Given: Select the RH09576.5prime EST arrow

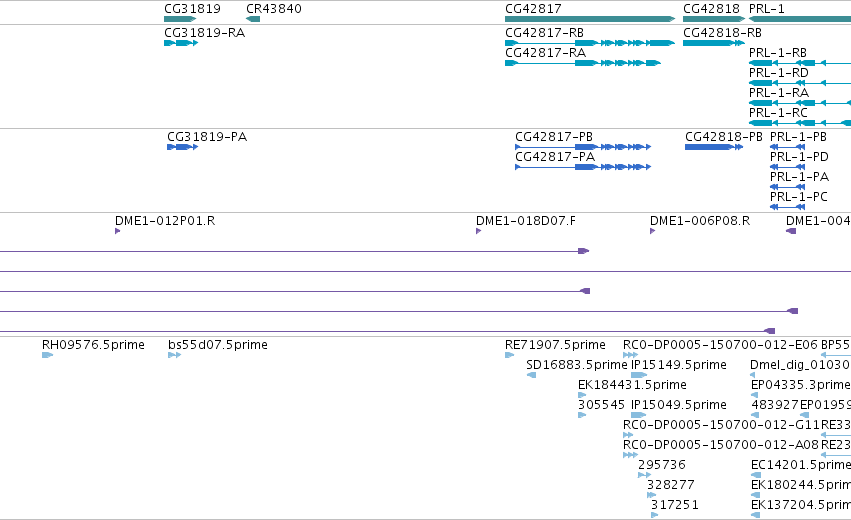Looking at the screenshot, I should pyautogui.click(x=48, y=355).
